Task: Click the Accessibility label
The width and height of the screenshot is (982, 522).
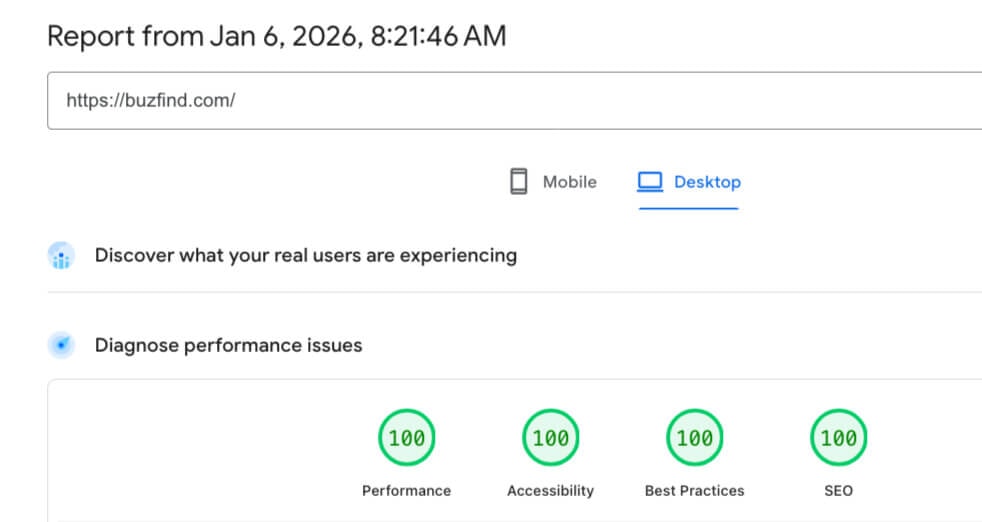Action: [x=550, y=491]
